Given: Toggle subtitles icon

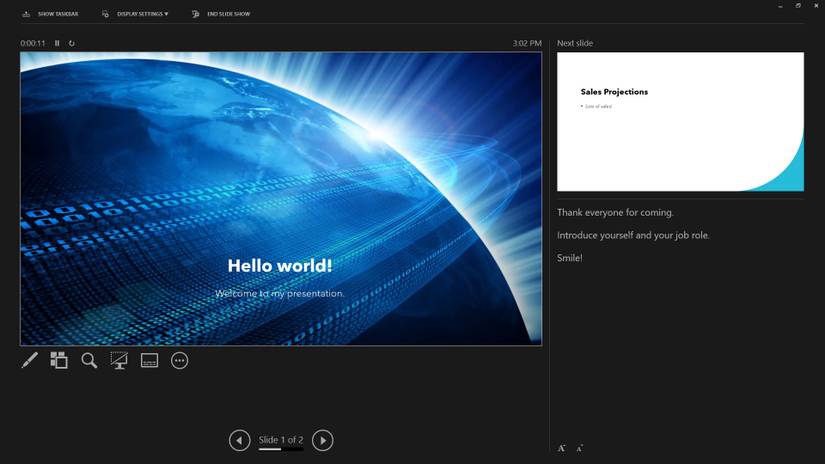Looking at the screenshot, I should pos(149,360).
